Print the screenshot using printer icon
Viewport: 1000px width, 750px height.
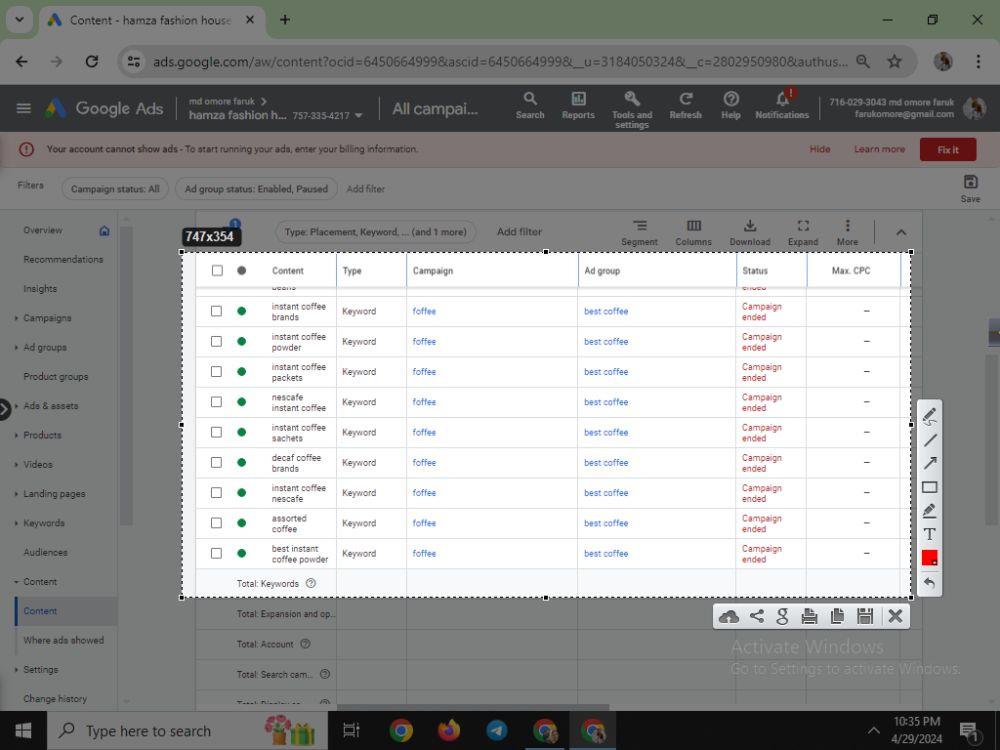tap(809, 616)
